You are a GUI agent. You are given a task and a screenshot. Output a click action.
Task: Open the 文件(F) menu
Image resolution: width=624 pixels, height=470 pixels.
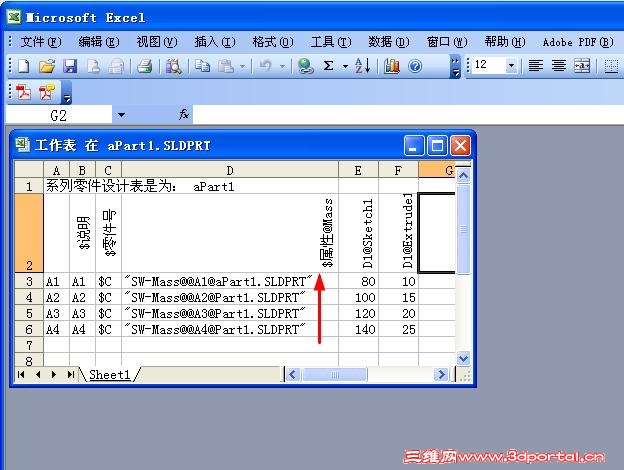point(41,42)
